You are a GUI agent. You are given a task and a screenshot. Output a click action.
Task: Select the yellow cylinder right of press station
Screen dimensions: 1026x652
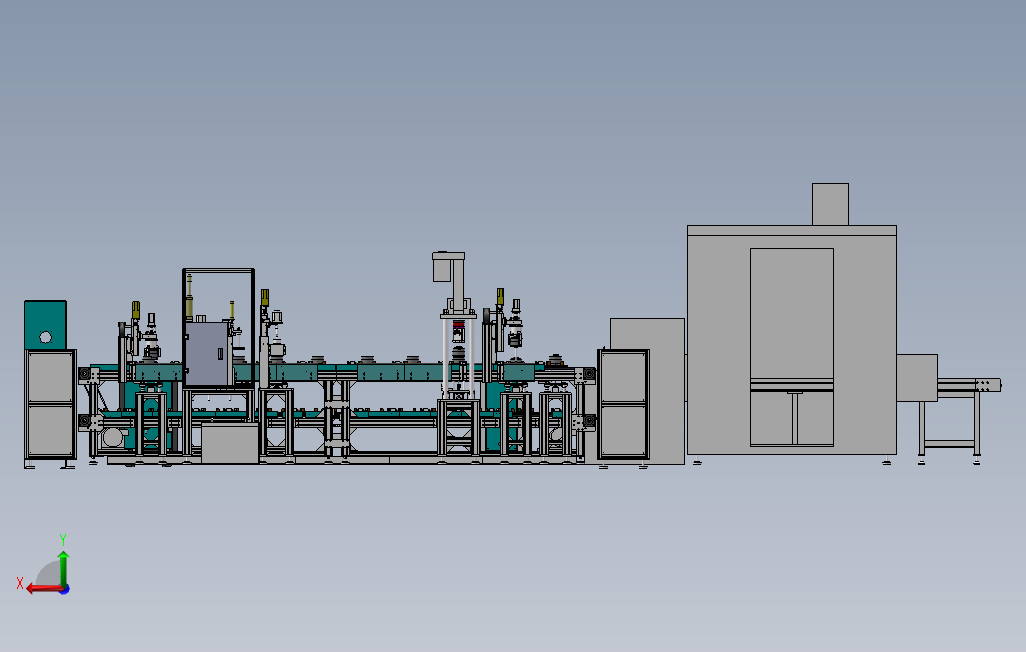(500, 297)
